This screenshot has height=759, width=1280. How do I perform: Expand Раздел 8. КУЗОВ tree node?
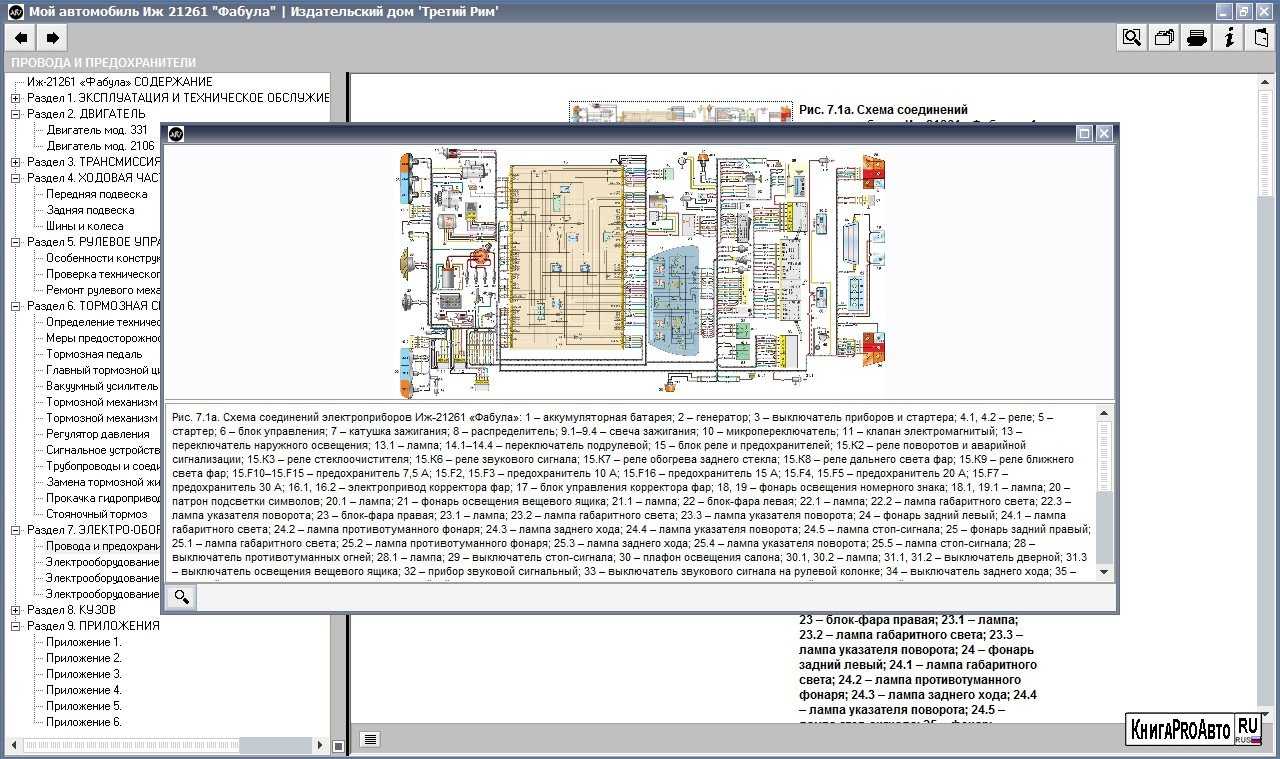(15, 610)
